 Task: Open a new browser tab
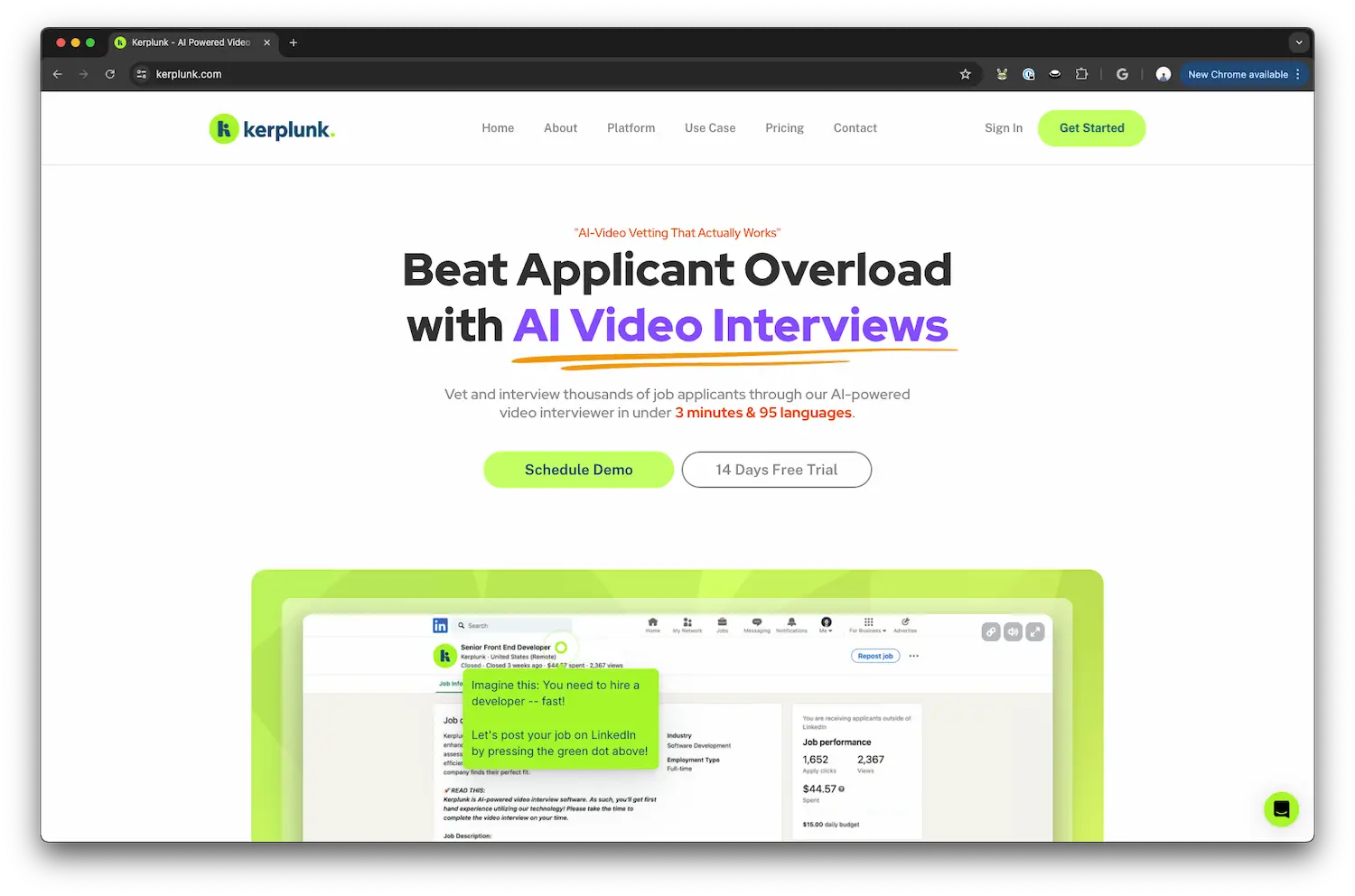(x=293, y=42)
